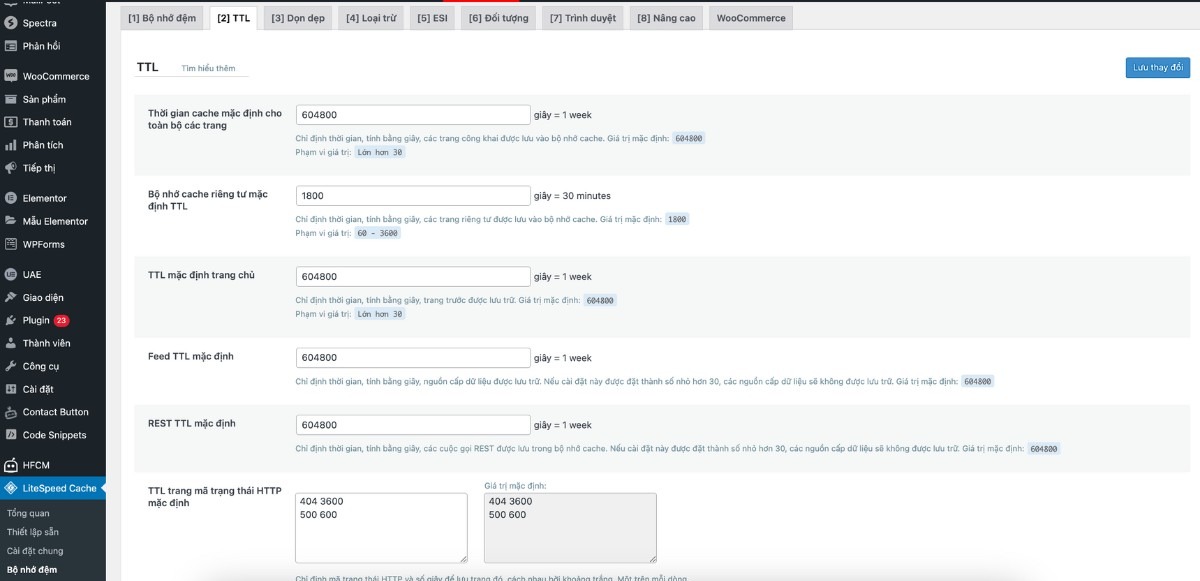
Task: Open the WPForms menu icon
Action: pyautogui.click(x=11, y=244)
